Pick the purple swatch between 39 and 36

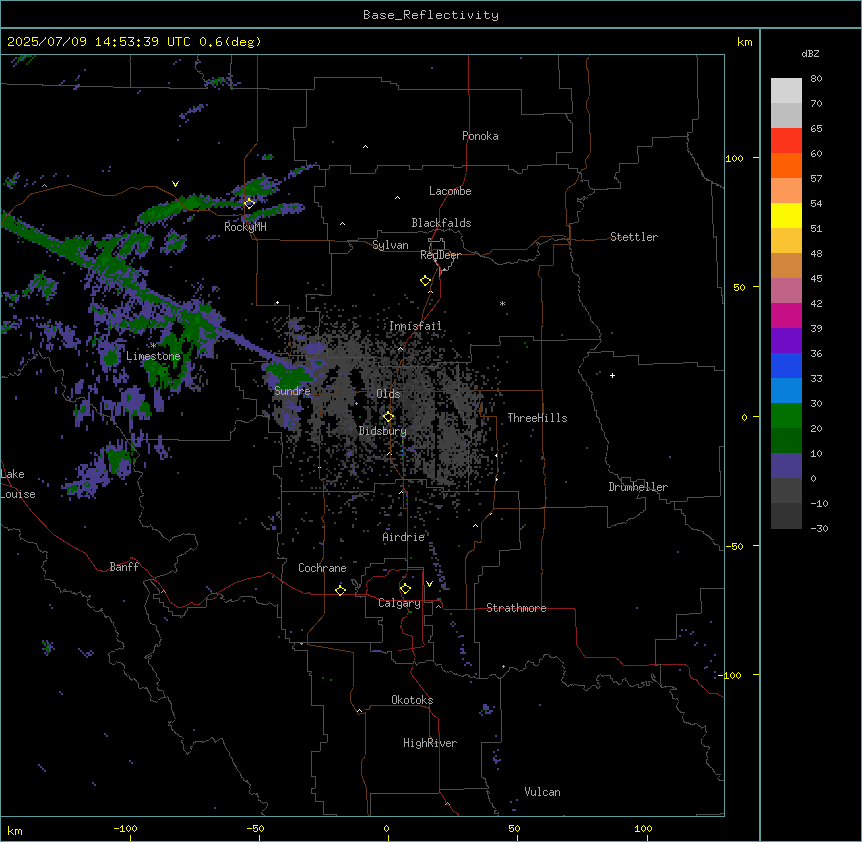(x=786, y=341)
